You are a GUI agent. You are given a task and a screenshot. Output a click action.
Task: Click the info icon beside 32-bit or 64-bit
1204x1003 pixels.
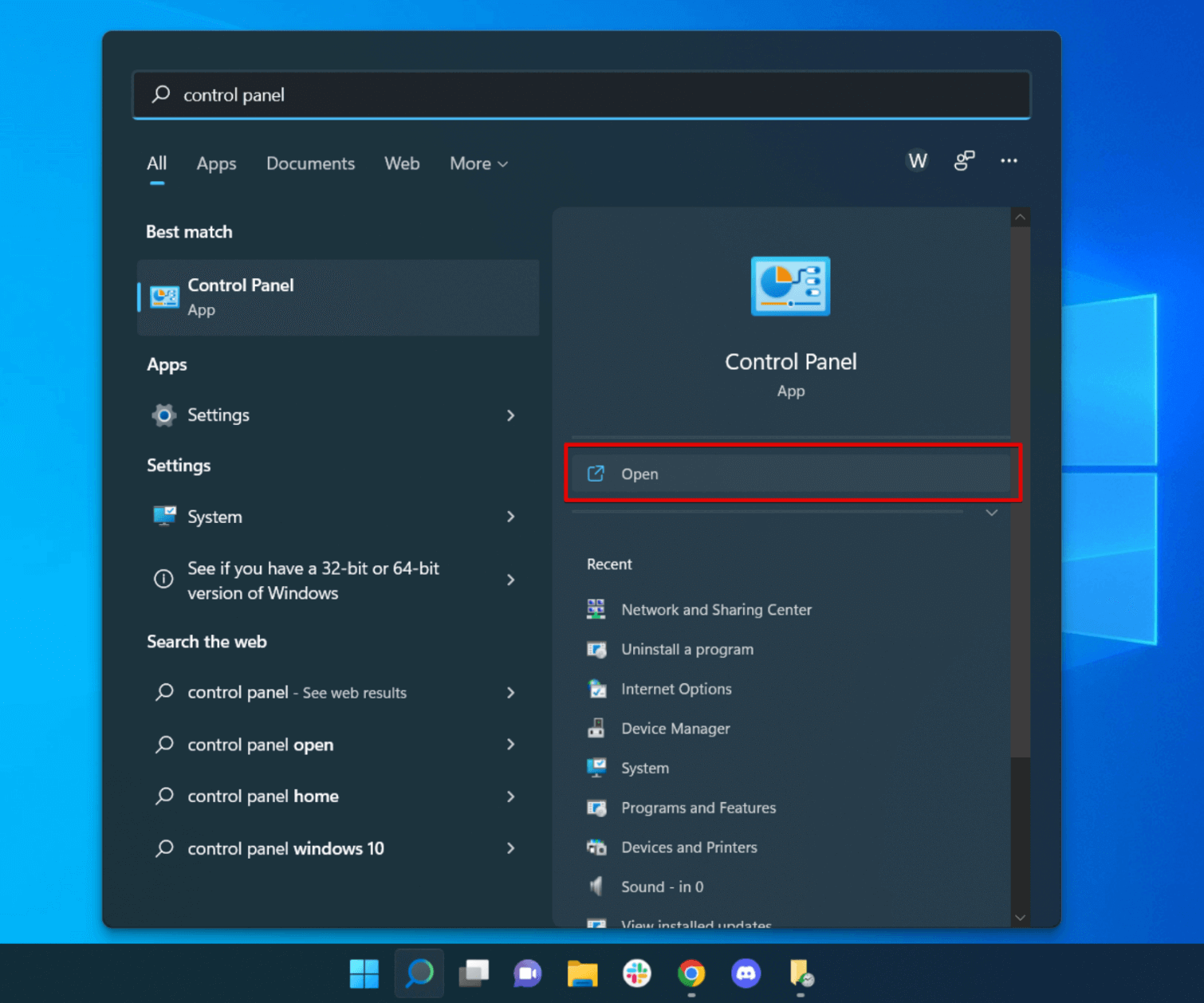[163, 580]
